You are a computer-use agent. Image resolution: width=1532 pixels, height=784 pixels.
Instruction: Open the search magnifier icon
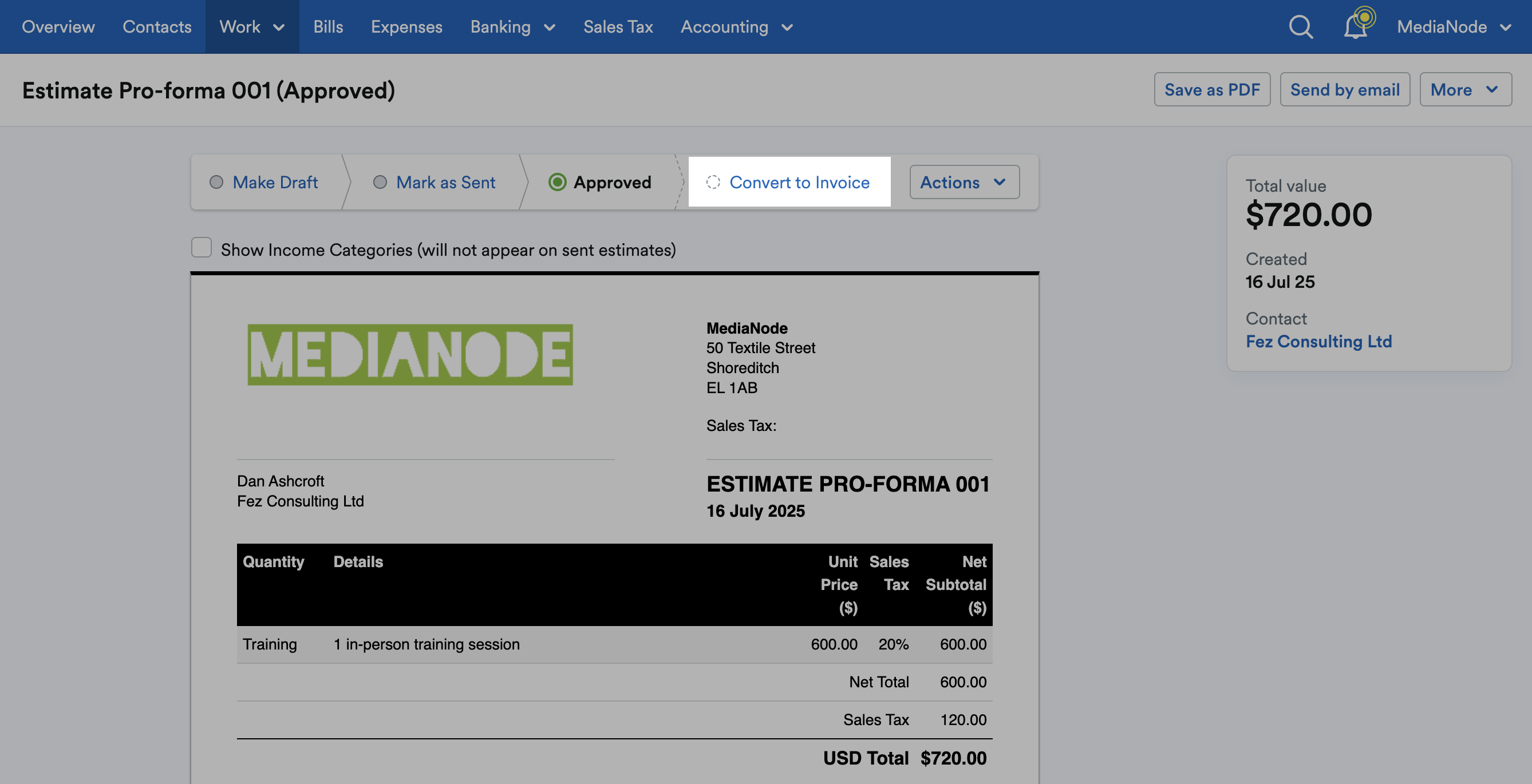[x=1301, y=27]
